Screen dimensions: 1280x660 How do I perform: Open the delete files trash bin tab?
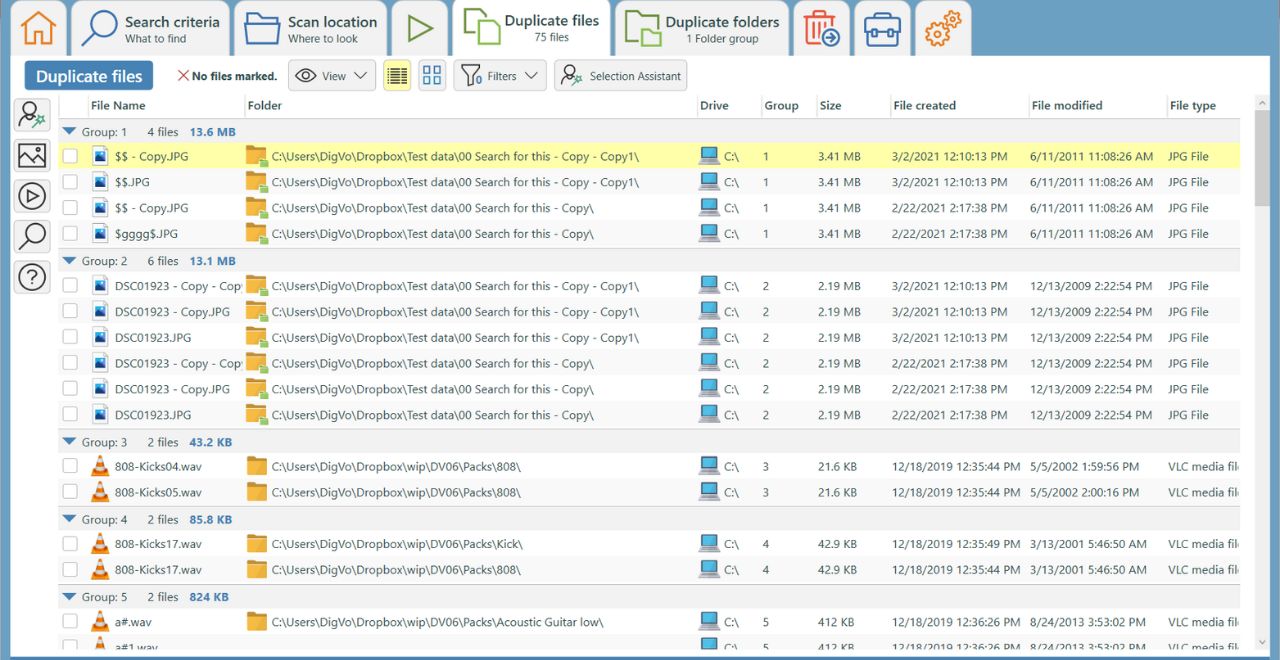coord(822,28)
